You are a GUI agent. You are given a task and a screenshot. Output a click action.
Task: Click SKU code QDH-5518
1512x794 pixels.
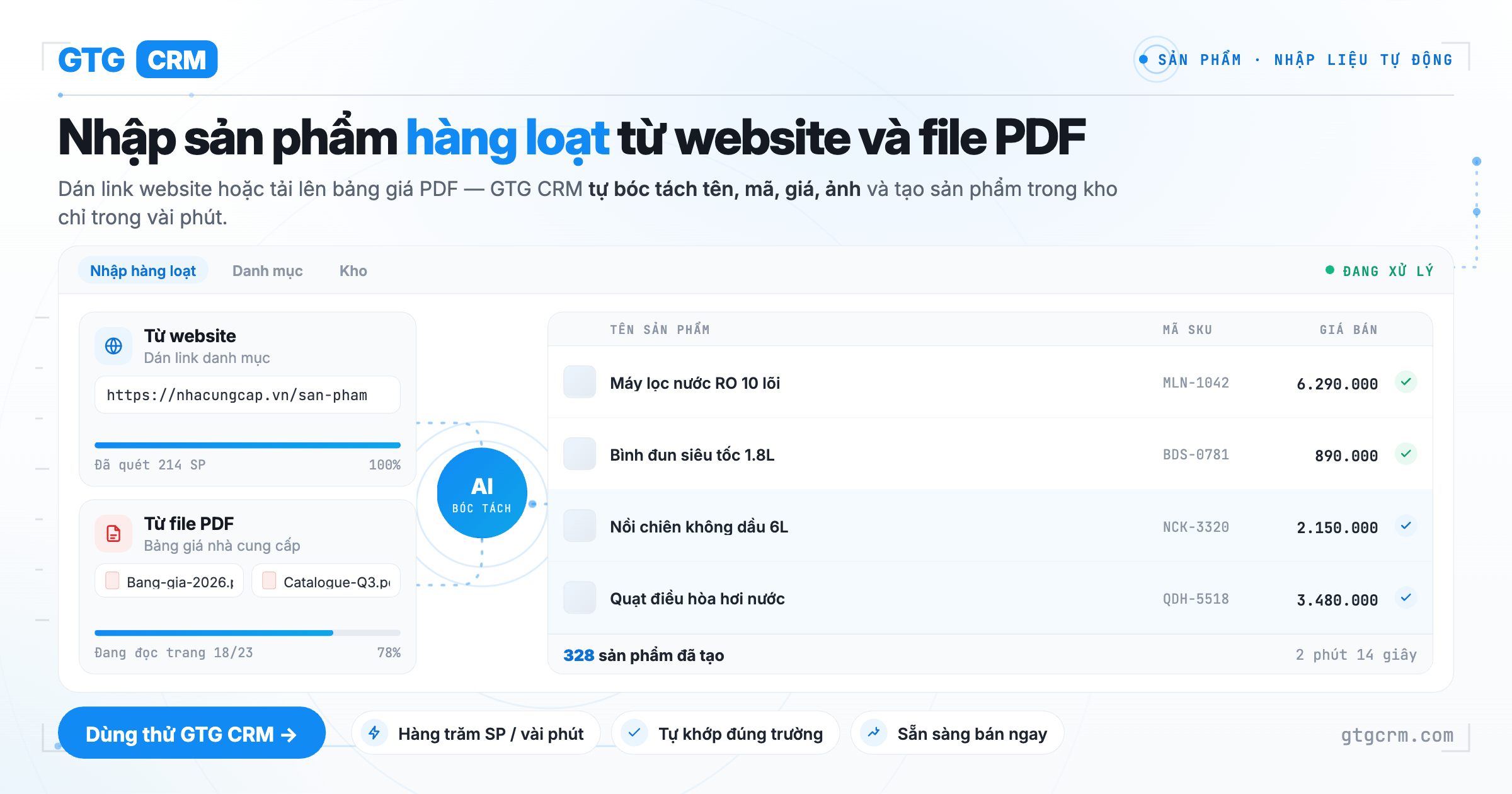(1196, 599)
